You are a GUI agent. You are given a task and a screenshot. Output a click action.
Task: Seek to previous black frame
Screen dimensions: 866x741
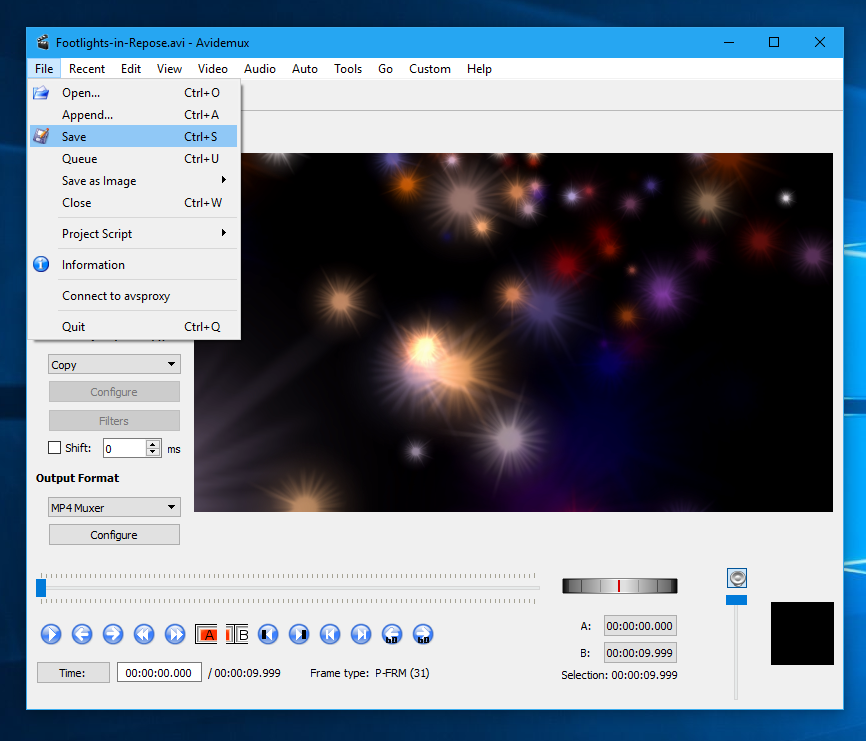pos(268,634)
